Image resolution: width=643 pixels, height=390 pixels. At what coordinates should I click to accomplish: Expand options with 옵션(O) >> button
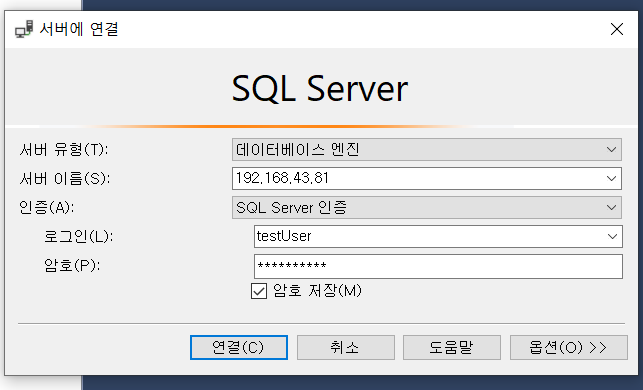pos(568,347)
